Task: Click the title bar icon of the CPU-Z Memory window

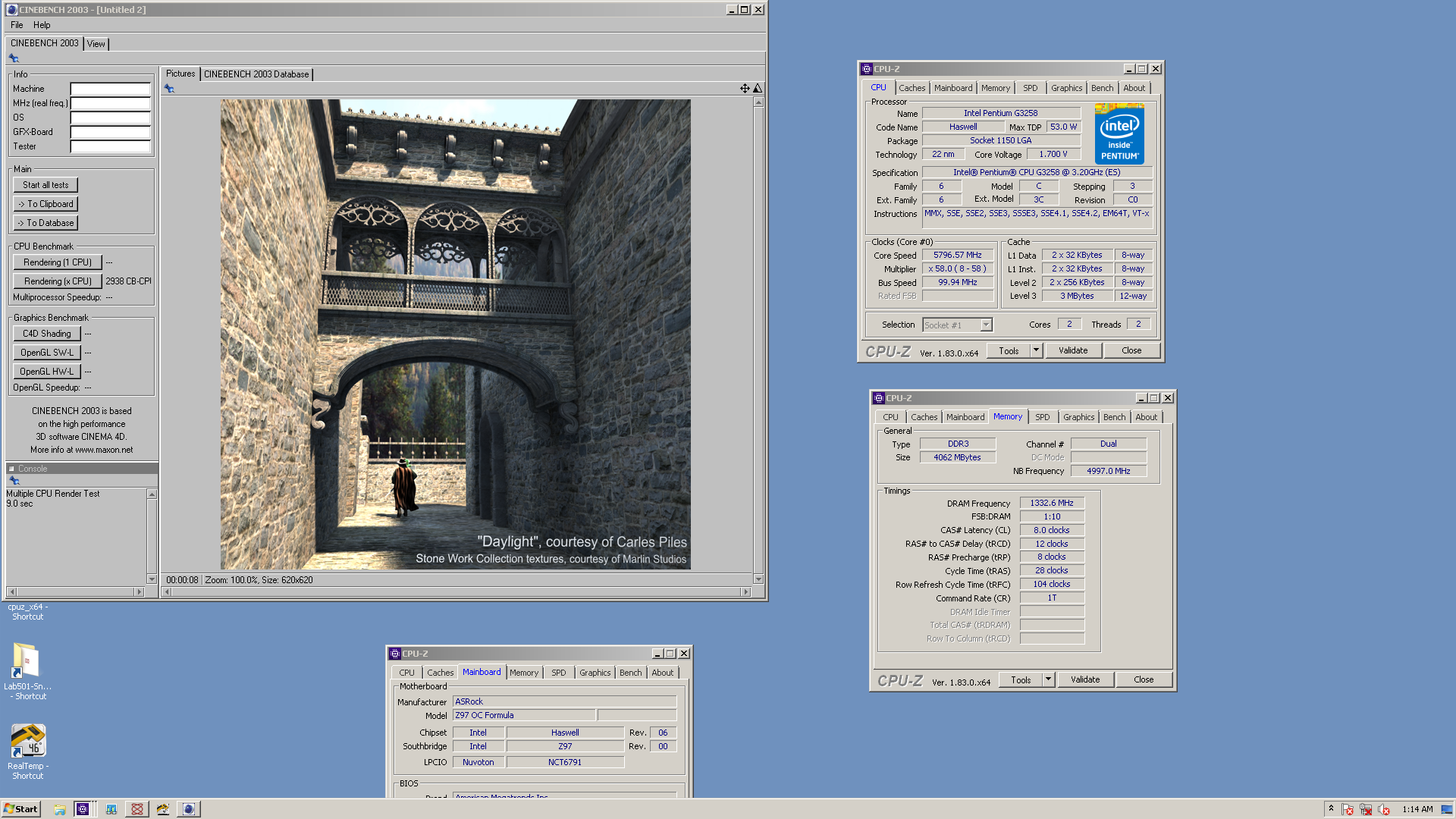Action: 879,398
